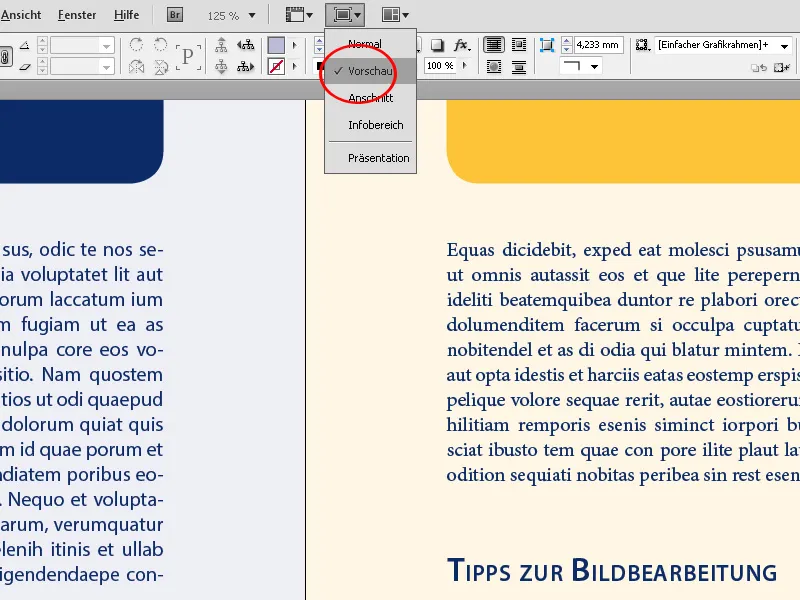
Task: Click Select Content icon
Action: tap(221, 66)
